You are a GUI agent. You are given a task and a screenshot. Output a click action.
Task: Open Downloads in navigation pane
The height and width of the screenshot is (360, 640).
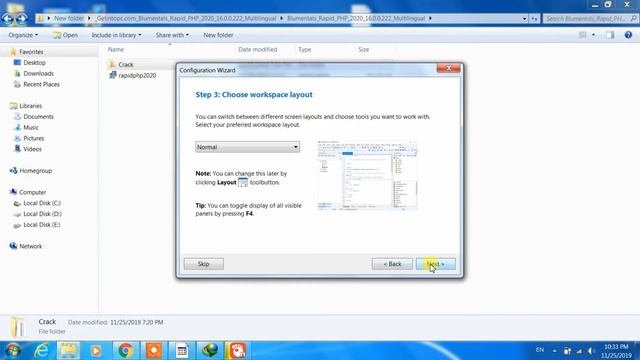38,73
